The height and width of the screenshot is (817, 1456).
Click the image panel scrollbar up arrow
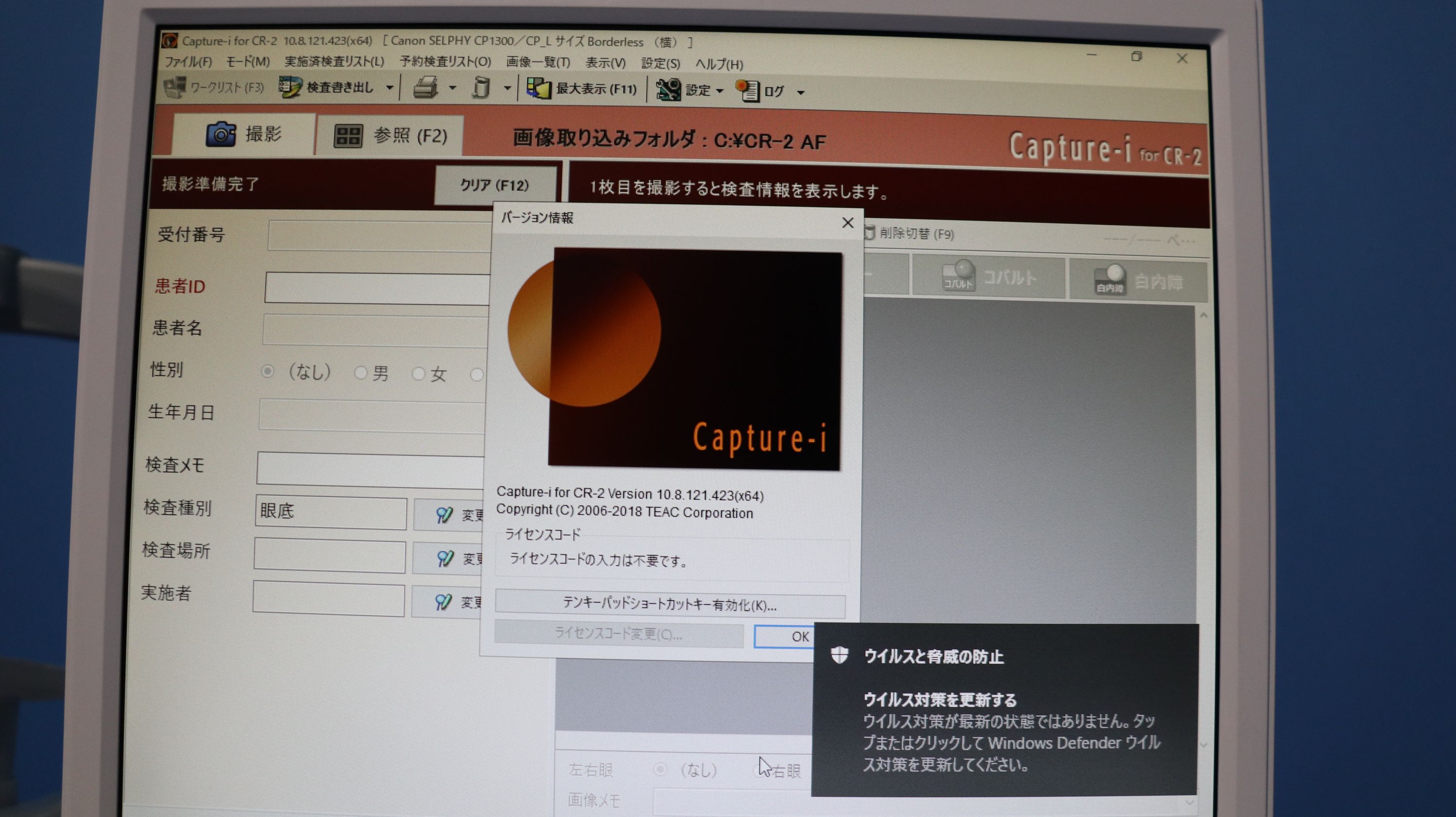[x=1203, y=315]
